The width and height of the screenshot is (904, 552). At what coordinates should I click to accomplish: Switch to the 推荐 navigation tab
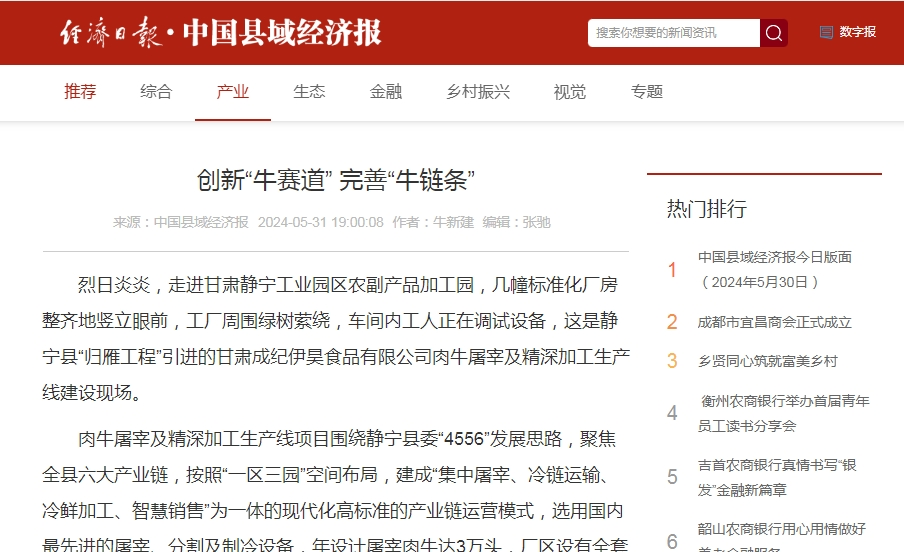pos(80,92)
